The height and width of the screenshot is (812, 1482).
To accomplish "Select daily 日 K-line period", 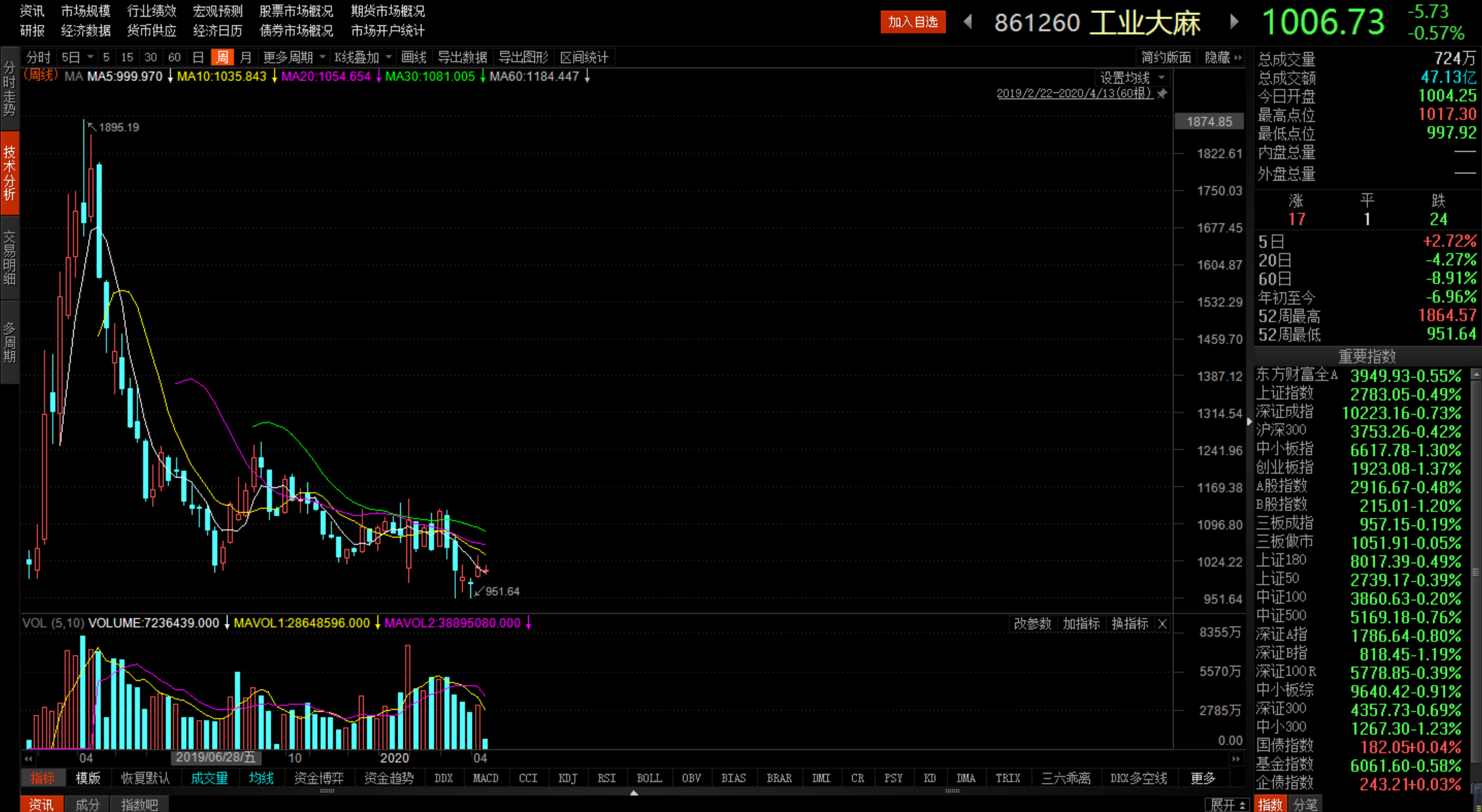I will 198,57.
